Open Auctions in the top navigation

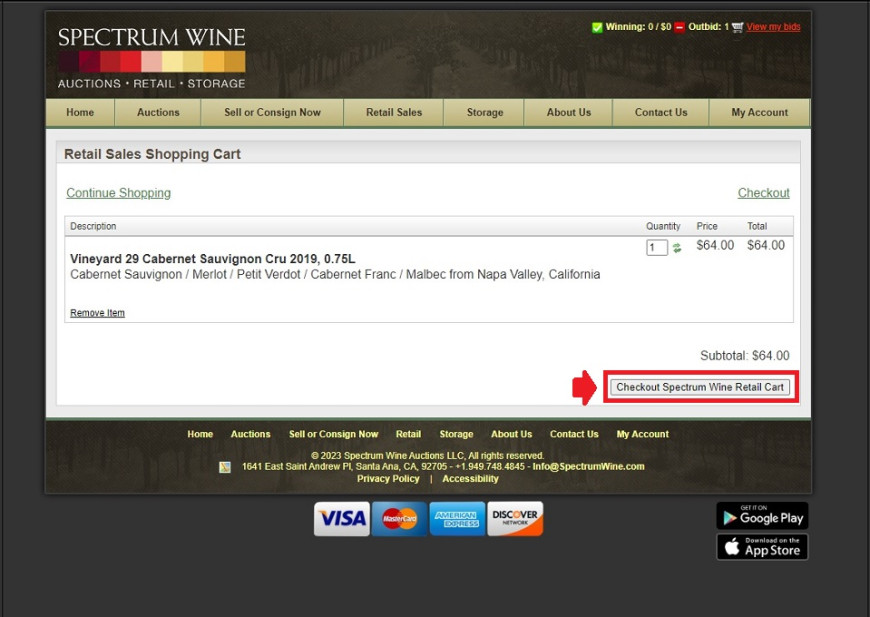pyautogui.click(x=158, y=112)
